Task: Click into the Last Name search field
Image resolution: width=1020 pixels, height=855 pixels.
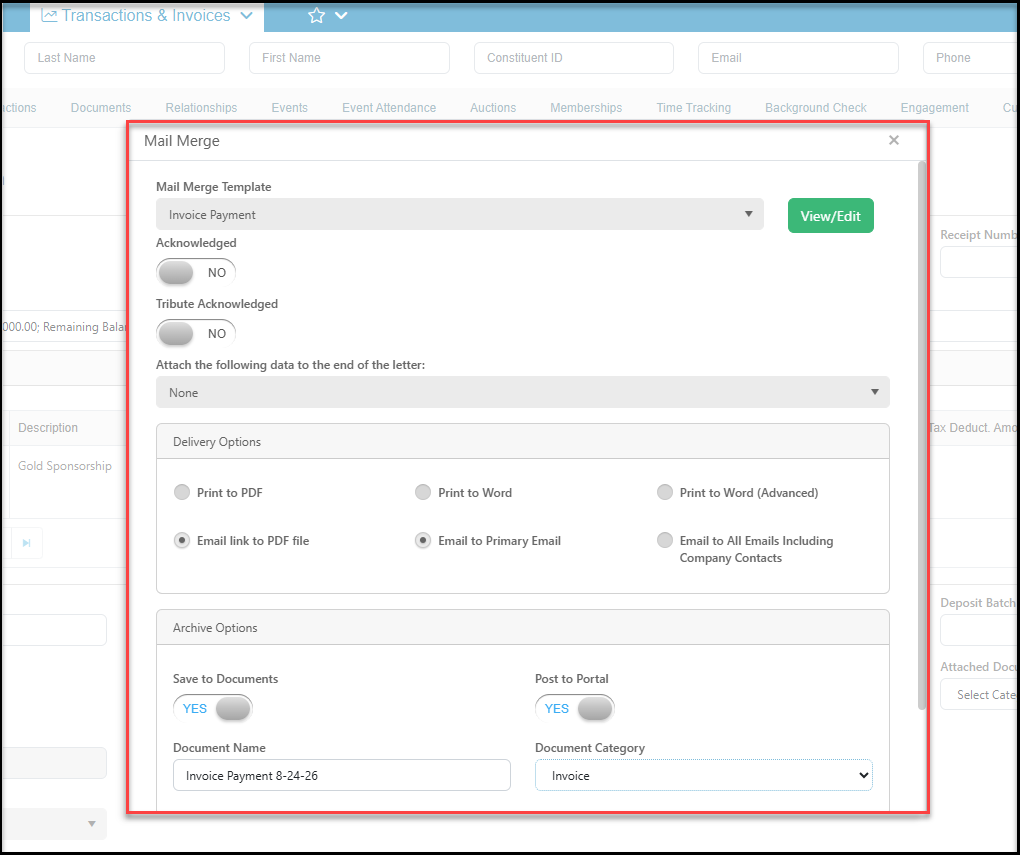Action: tap(124, 58)
